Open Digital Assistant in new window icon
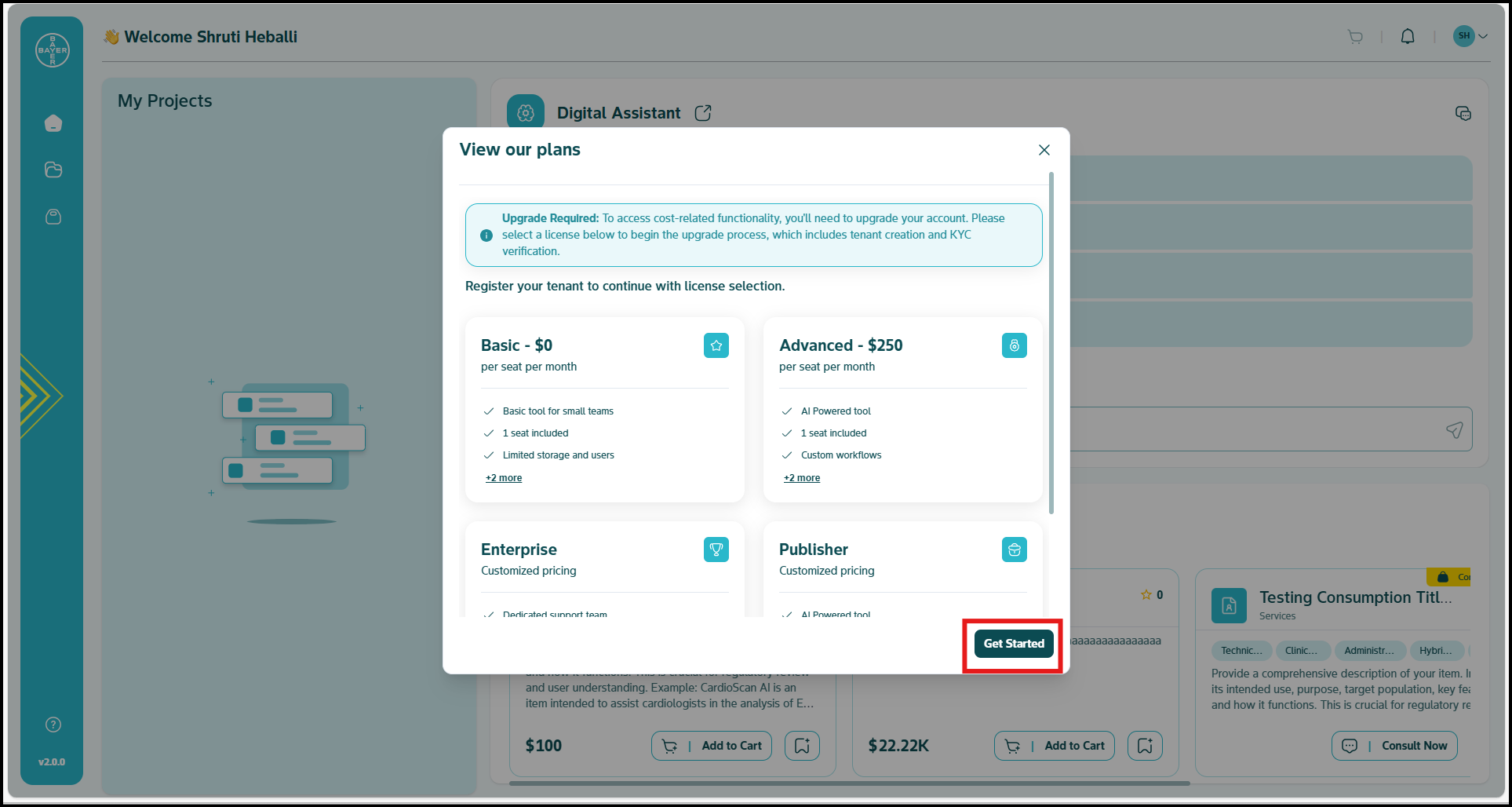Viewport: 1512px width, 807px height. (703, 113)
